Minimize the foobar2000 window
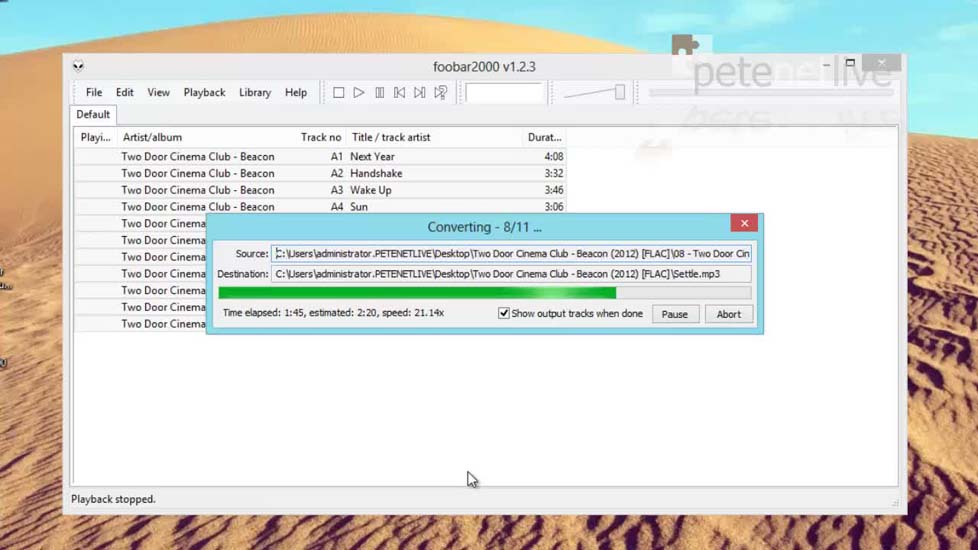The height and width of the screenshot is (550, 978). [826, 63]
